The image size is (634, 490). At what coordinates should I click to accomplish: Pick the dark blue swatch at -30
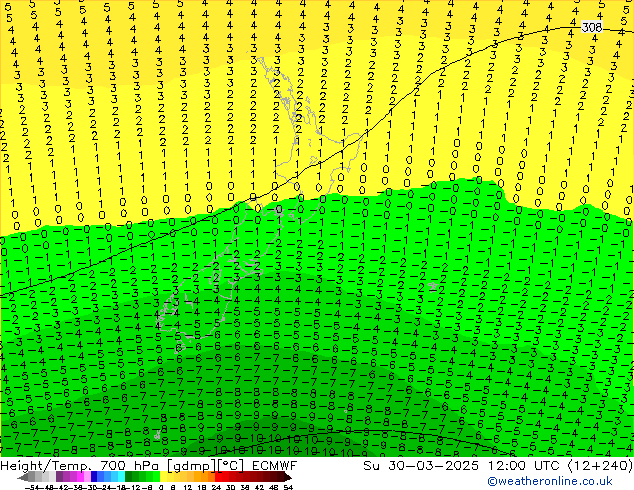pos(94,477)
